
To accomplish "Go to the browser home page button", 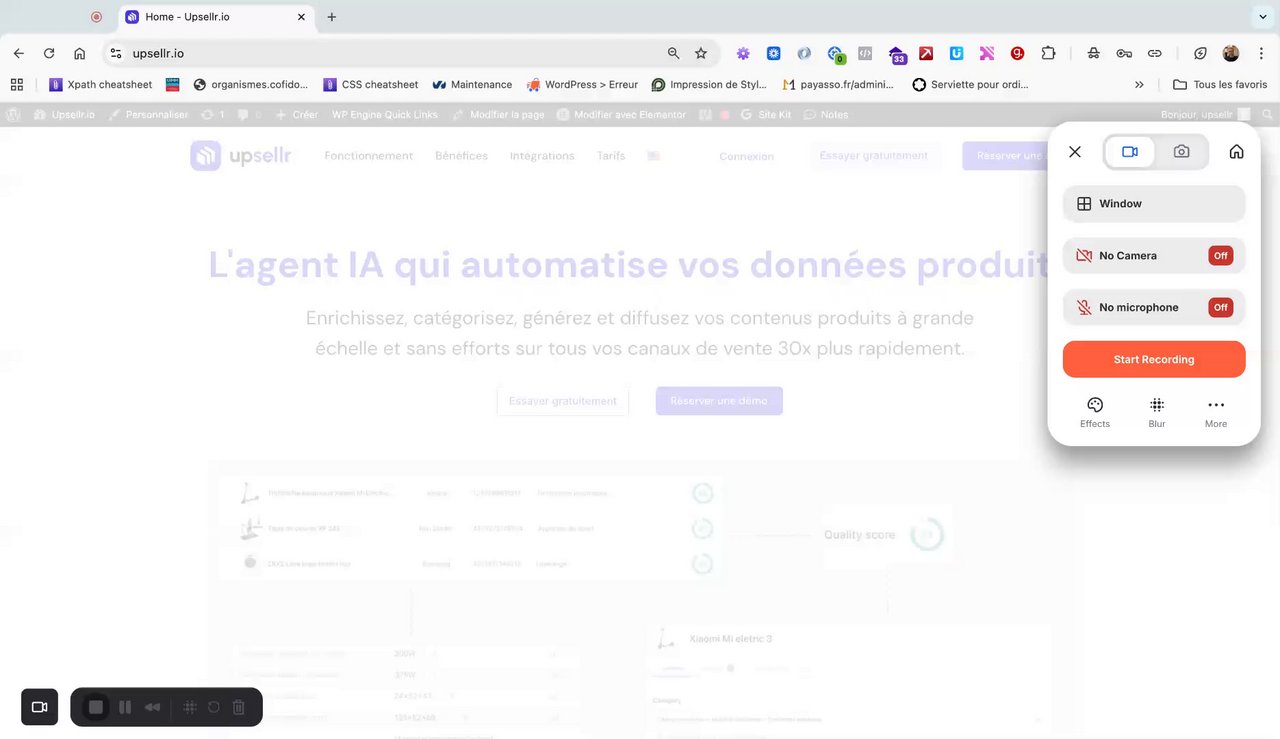I will (x=80, y=53).
